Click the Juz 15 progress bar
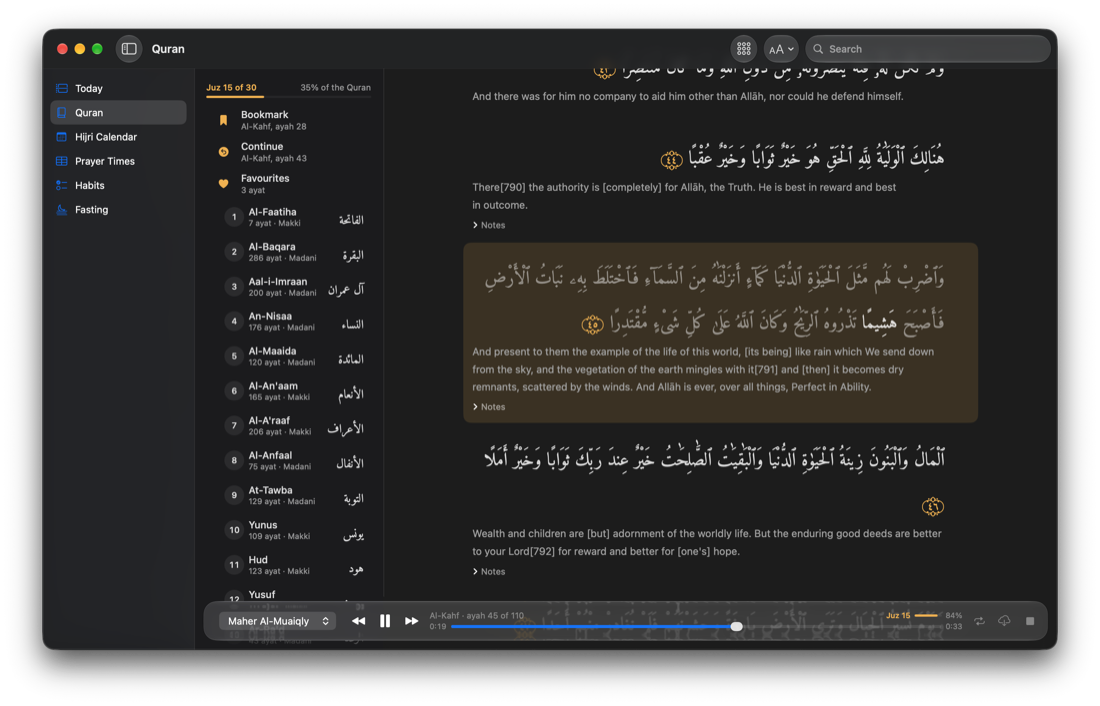The image size is (1100, 706). tap(926, 615)
